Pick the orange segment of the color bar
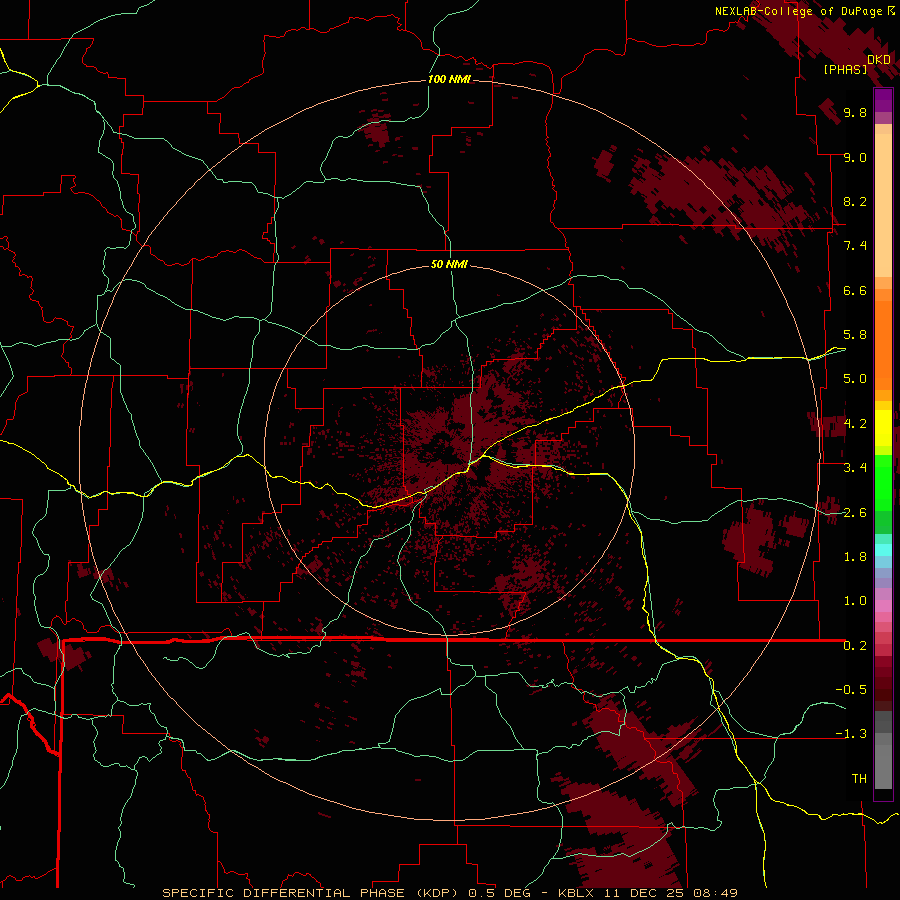This screenshot has width=900, height=900. pos(883,344)
